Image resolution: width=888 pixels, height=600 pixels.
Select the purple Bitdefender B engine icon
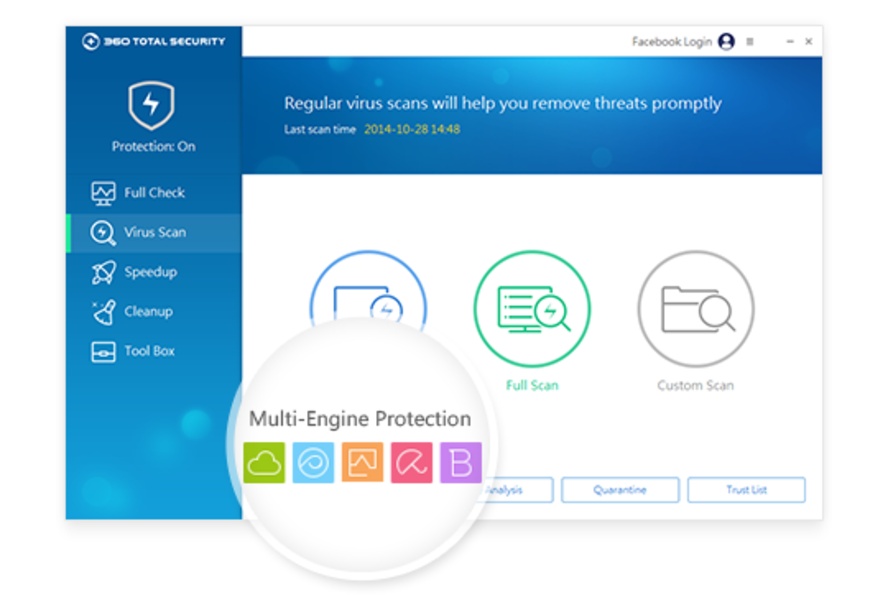pos(460,463)
